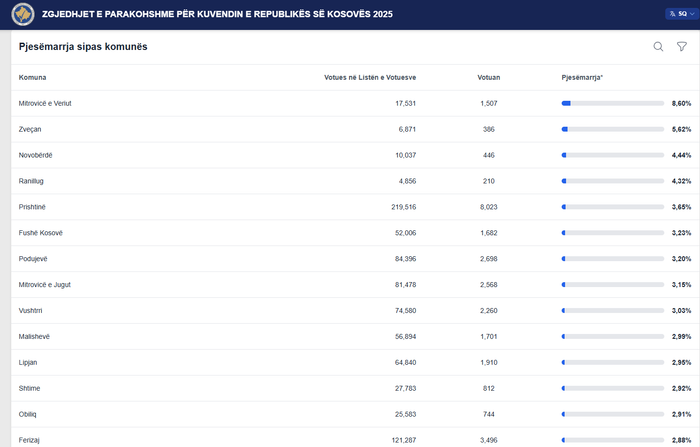Open the filter funnel icon
The height and width of the screenshot is (447, 700).
(682, 47)
